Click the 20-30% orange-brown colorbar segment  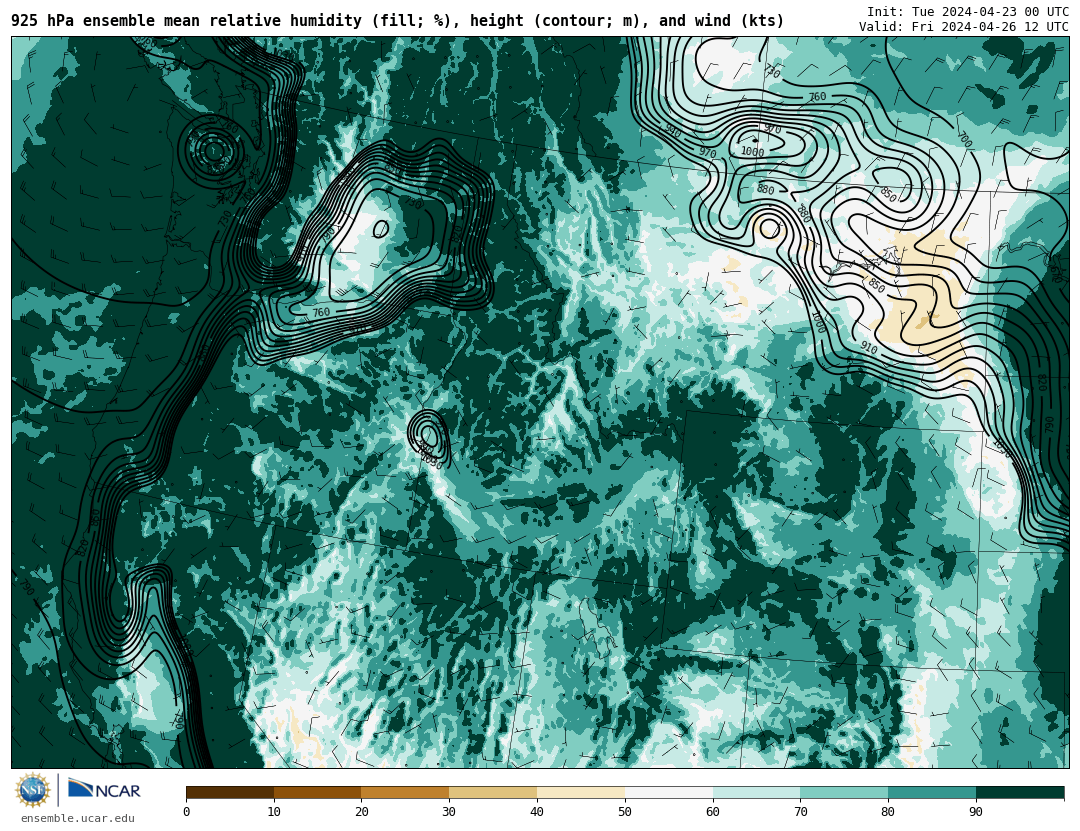(x=405, y=793)
